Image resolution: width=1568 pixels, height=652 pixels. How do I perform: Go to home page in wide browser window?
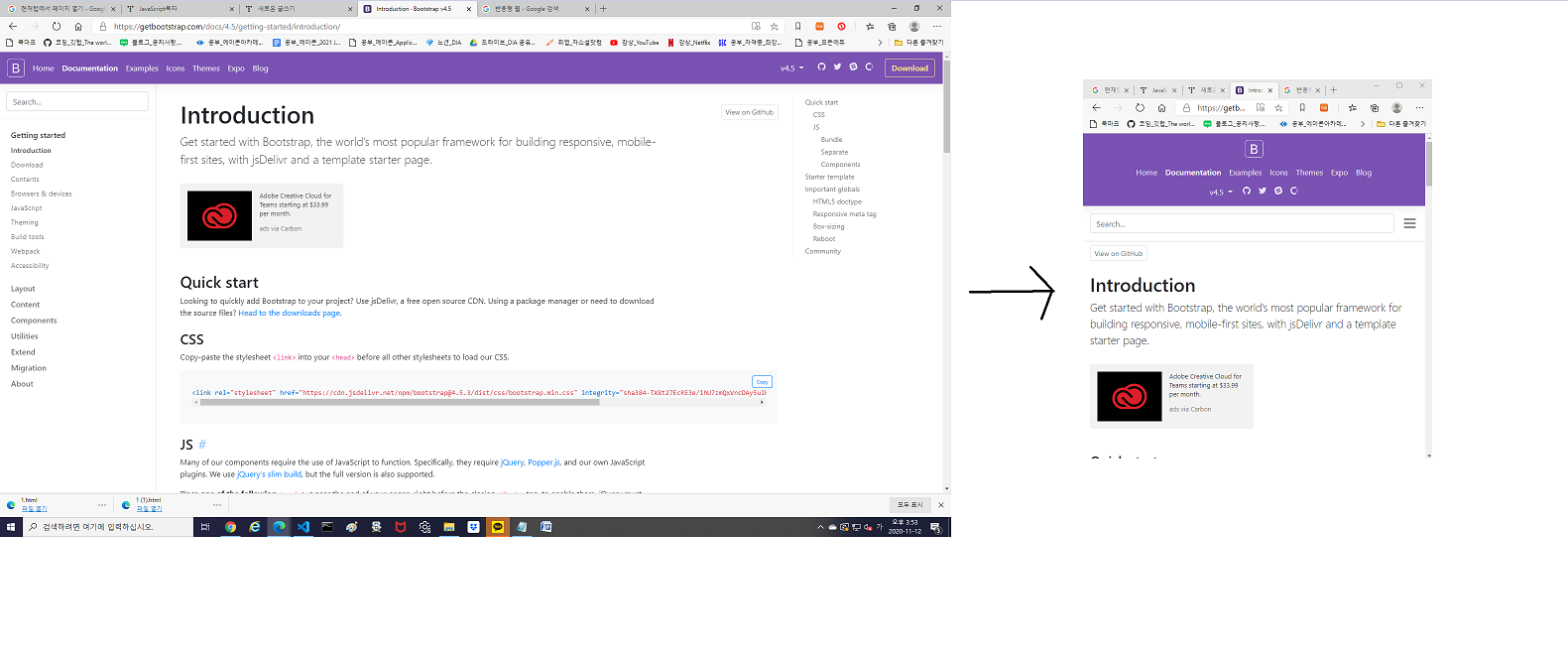tap(78, 26)
